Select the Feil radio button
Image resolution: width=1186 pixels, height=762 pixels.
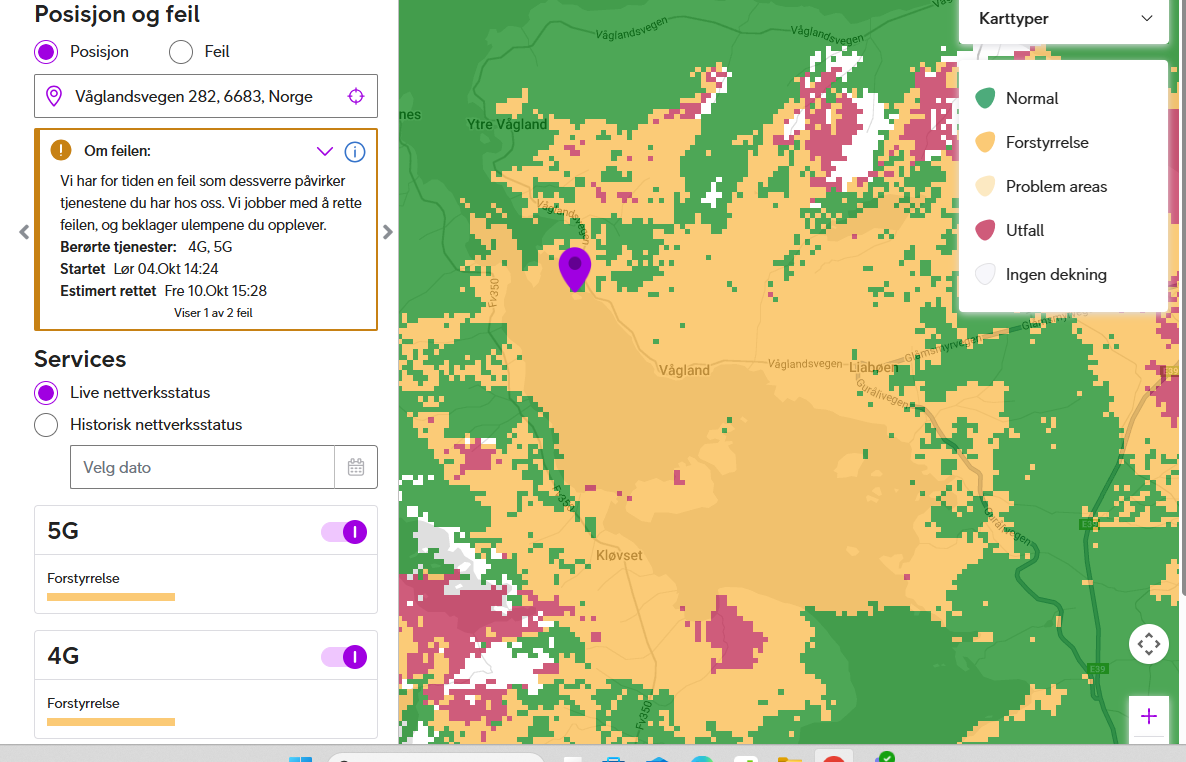click(181, 52)
